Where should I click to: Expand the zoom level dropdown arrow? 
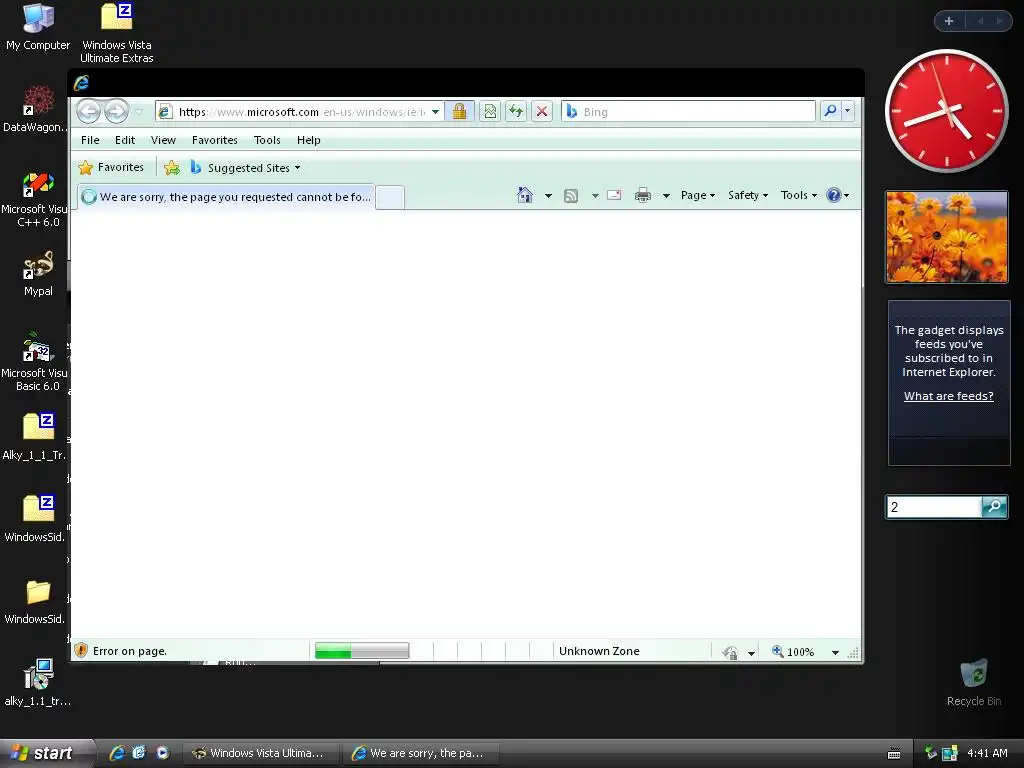(x=835, y=652)
